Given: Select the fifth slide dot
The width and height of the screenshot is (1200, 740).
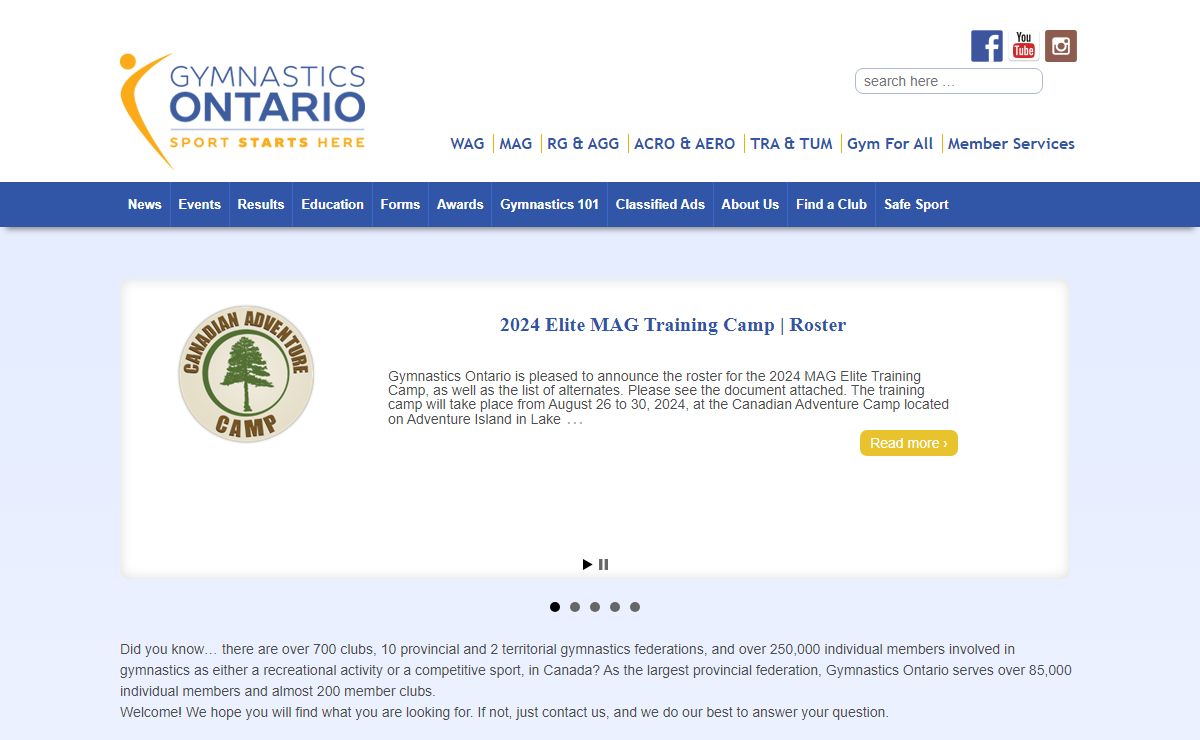Looking at the screenshot, I should [635, 607].
